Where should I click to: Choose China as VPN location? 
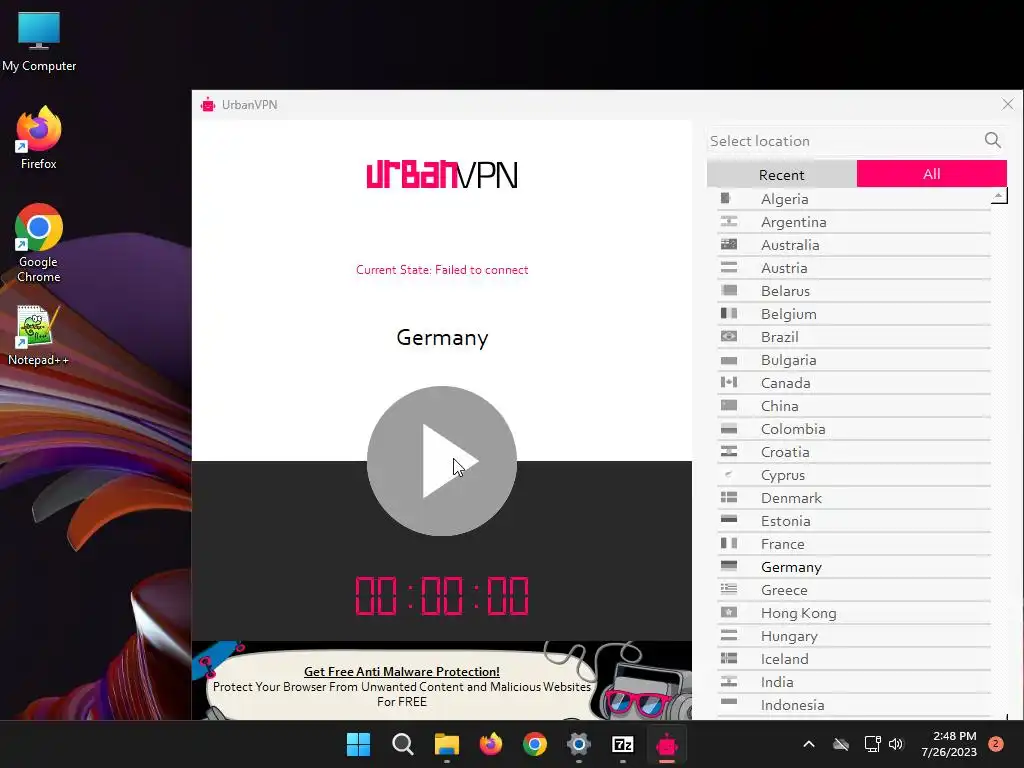pyautogui.click(x=854, y=406)
